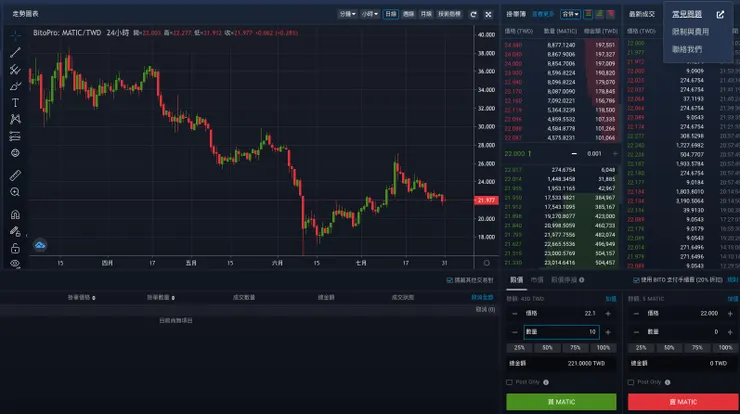
Task: Switch to the 市價 market order tab
Action: point(537,280)
